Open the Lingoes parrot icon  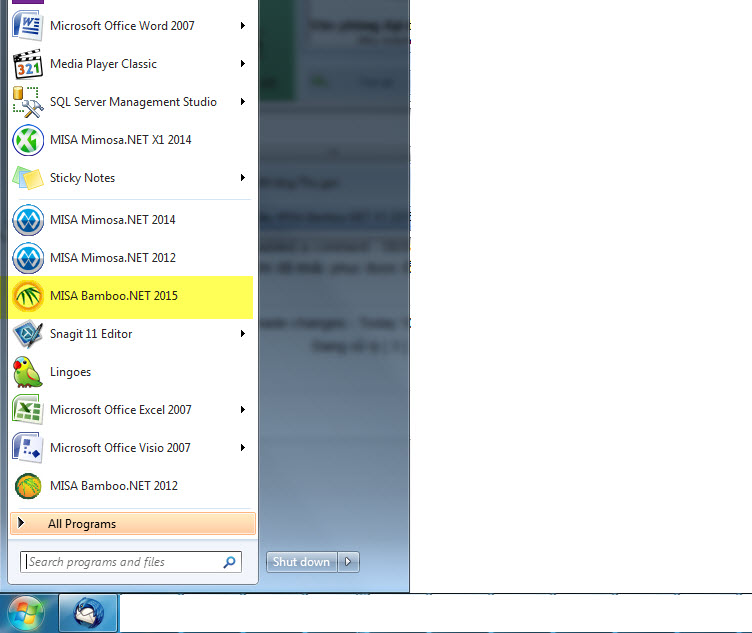(x=27, y=372)
